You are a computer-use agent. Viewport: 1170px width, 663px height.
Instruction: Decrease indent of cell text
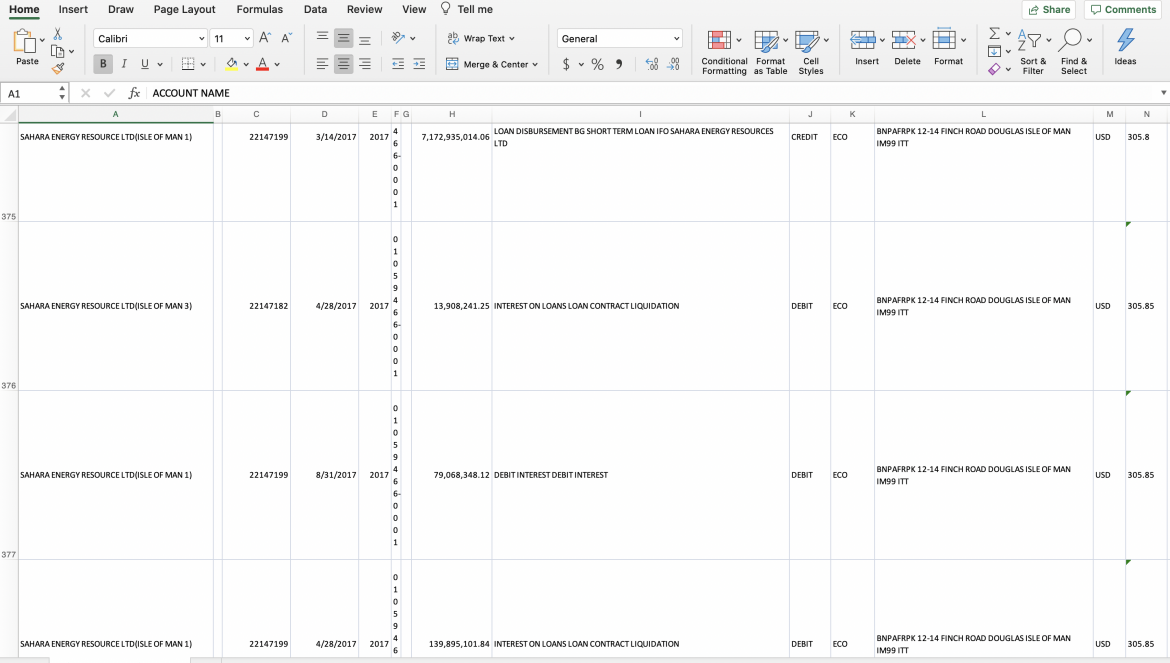click(398, 64)
